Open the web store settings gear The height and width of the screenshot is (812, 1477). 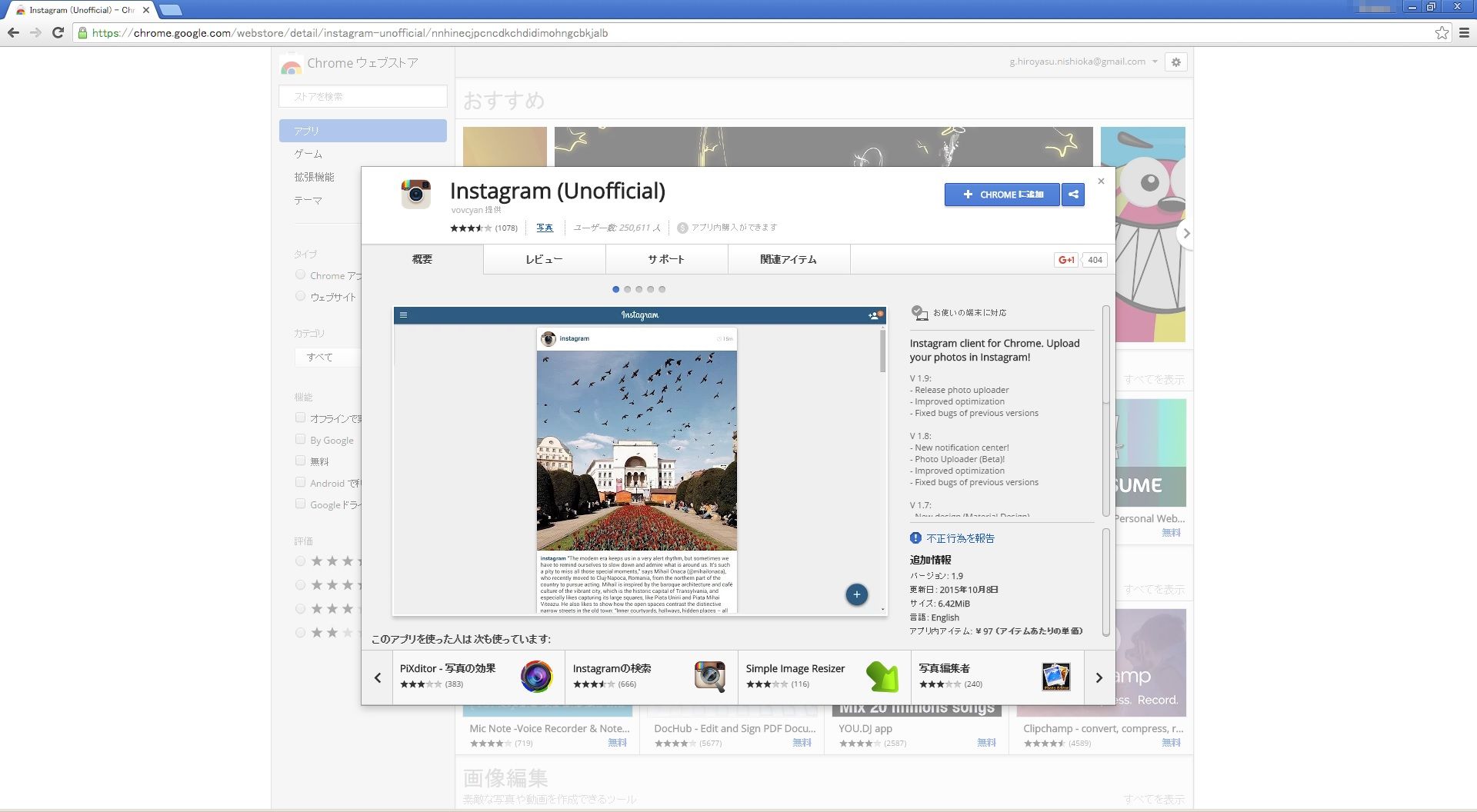point(1175,62)
